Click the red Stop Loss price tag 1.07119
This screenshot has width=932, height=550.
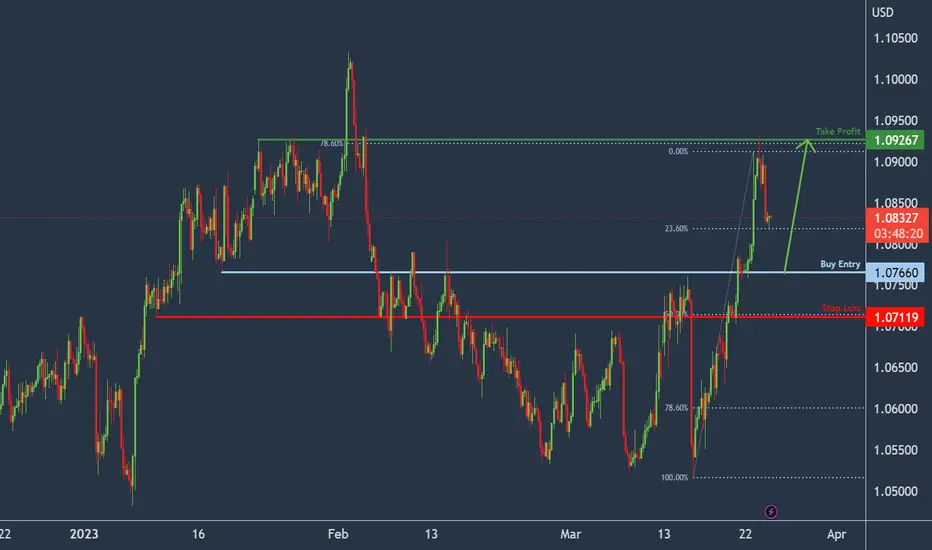tap(895, 318)
